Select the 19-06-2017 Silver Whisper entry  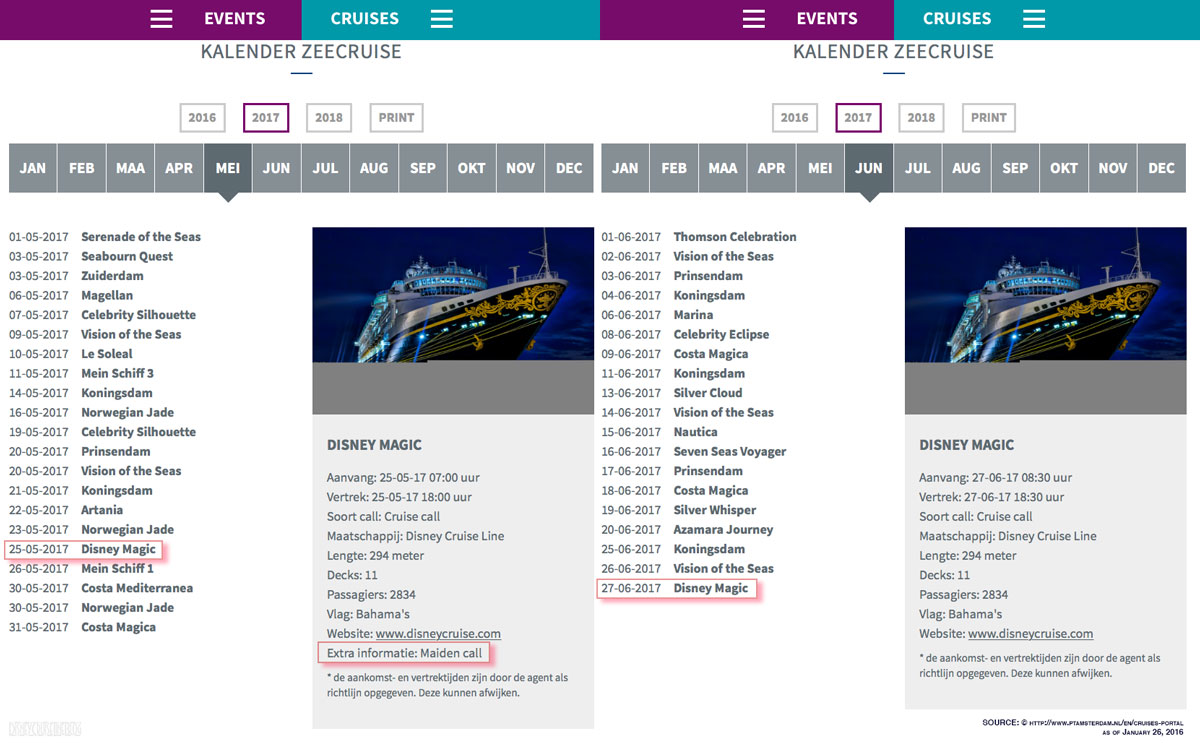679,510
